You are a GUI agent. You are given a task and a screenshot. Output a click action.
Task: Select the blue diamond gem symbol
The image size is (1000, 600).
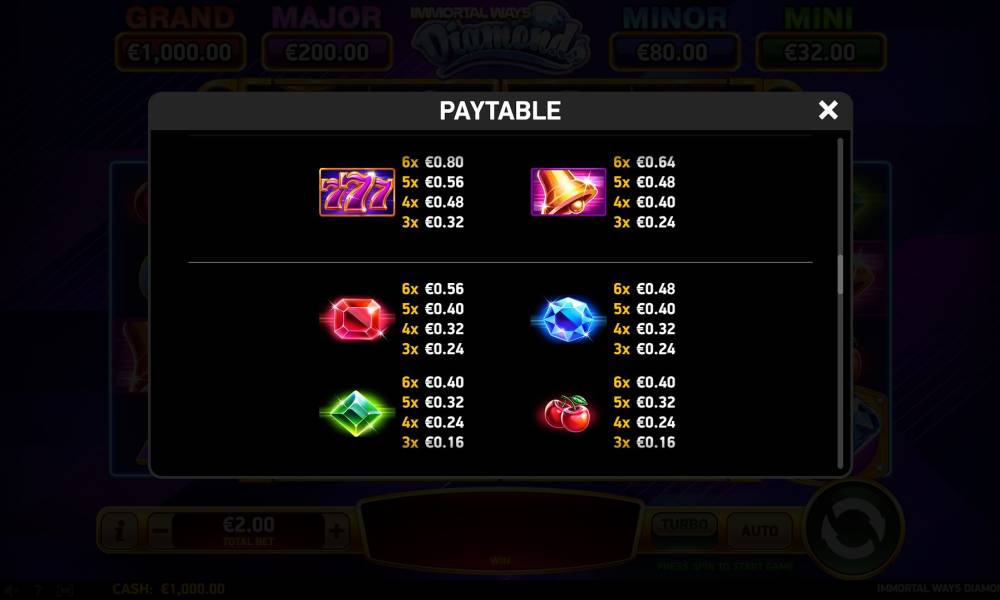click(568, 319)
